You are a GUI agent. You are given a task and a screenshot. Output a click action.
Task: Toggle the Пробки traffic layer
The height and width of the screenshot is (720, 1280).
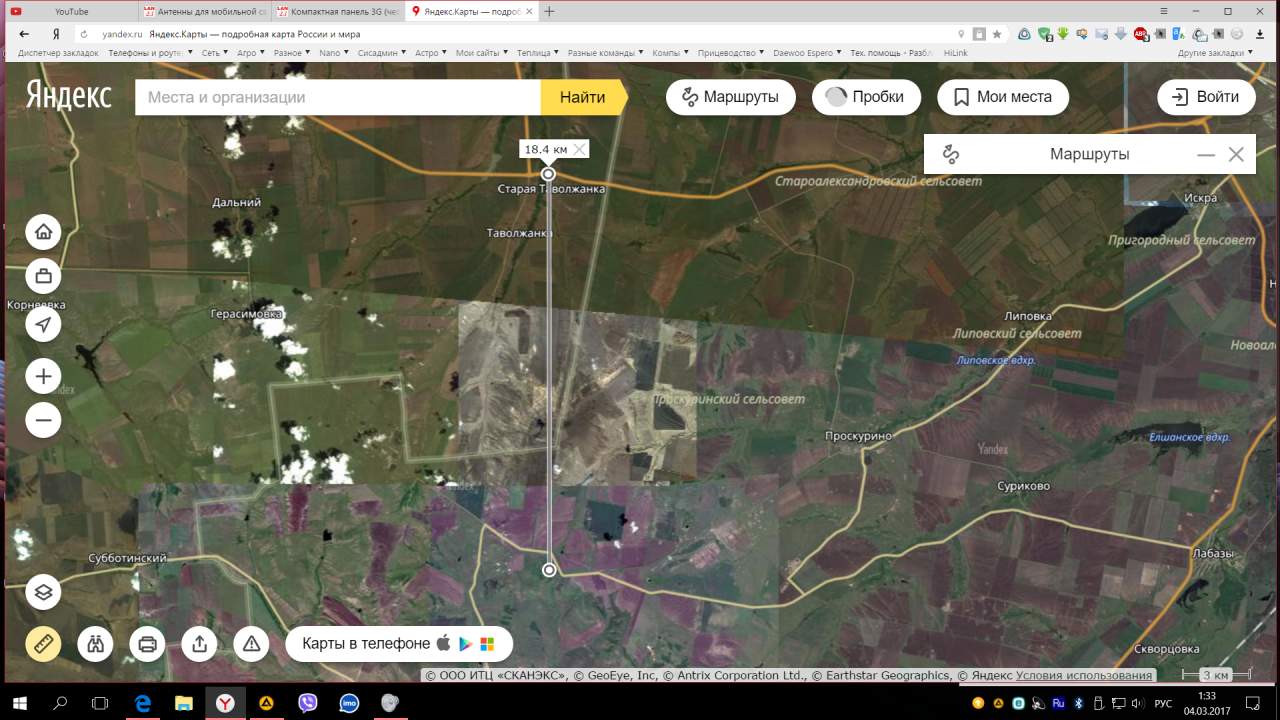[x=866, y=97]
